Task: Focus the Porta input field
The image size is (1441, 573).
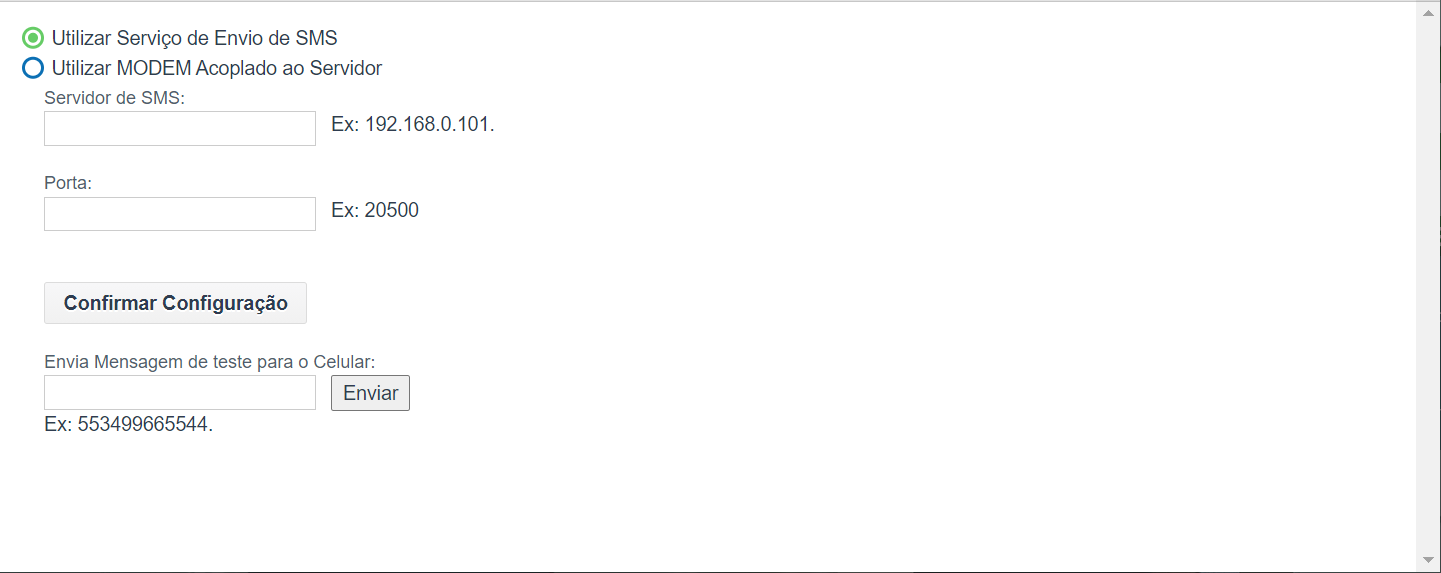Action: (180, 214)
